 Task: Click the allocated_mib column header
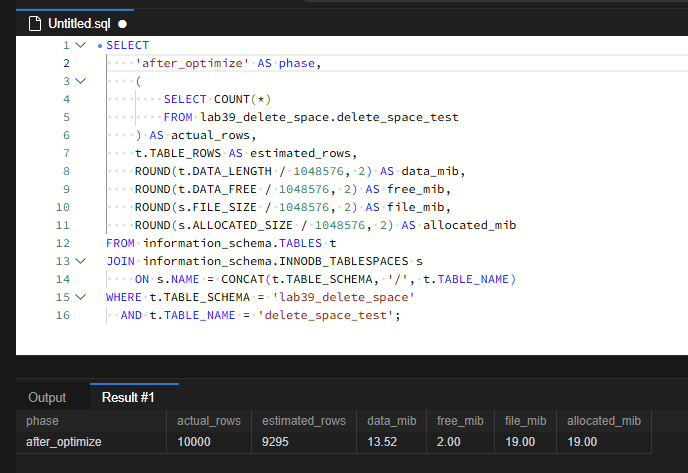click(x=604, y=421)
